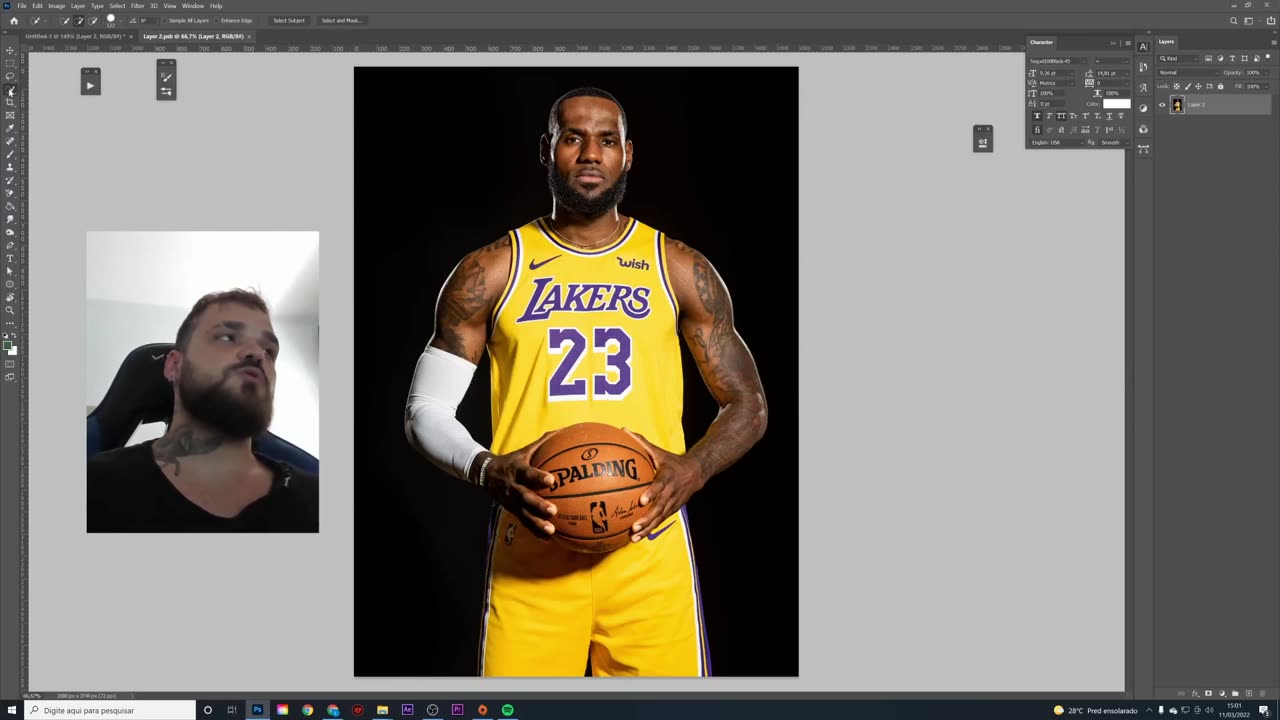This screenshot has width=1280, height=720.
Task: Open the Character panel options menu
Action: pos(1128,43)
